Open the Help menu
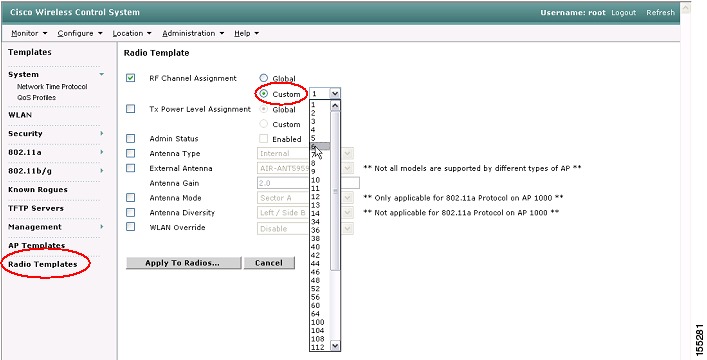 [x=246, y=33]
